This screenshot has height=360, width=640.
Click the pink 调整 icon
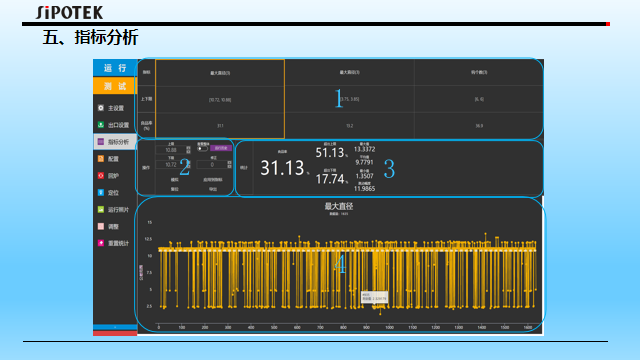(x=101, y=226)
